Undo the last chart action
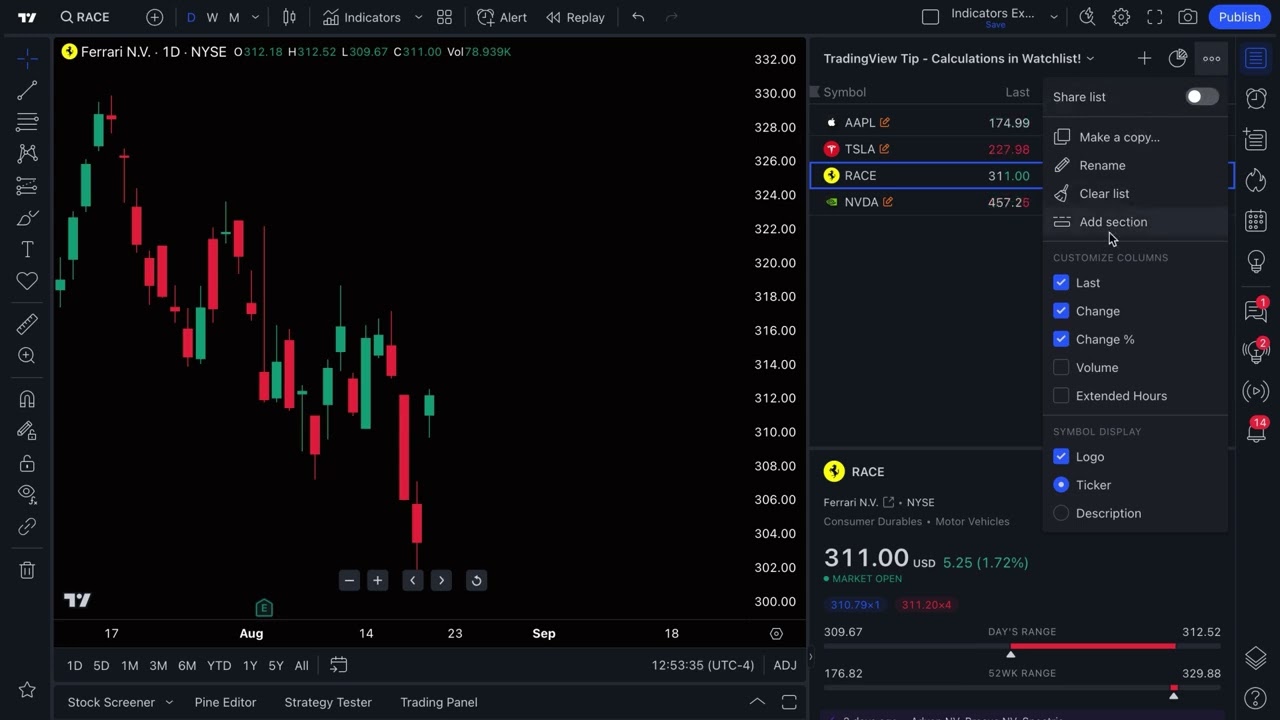Screen dimensions: 1280x720 click(x=638, y=17)
